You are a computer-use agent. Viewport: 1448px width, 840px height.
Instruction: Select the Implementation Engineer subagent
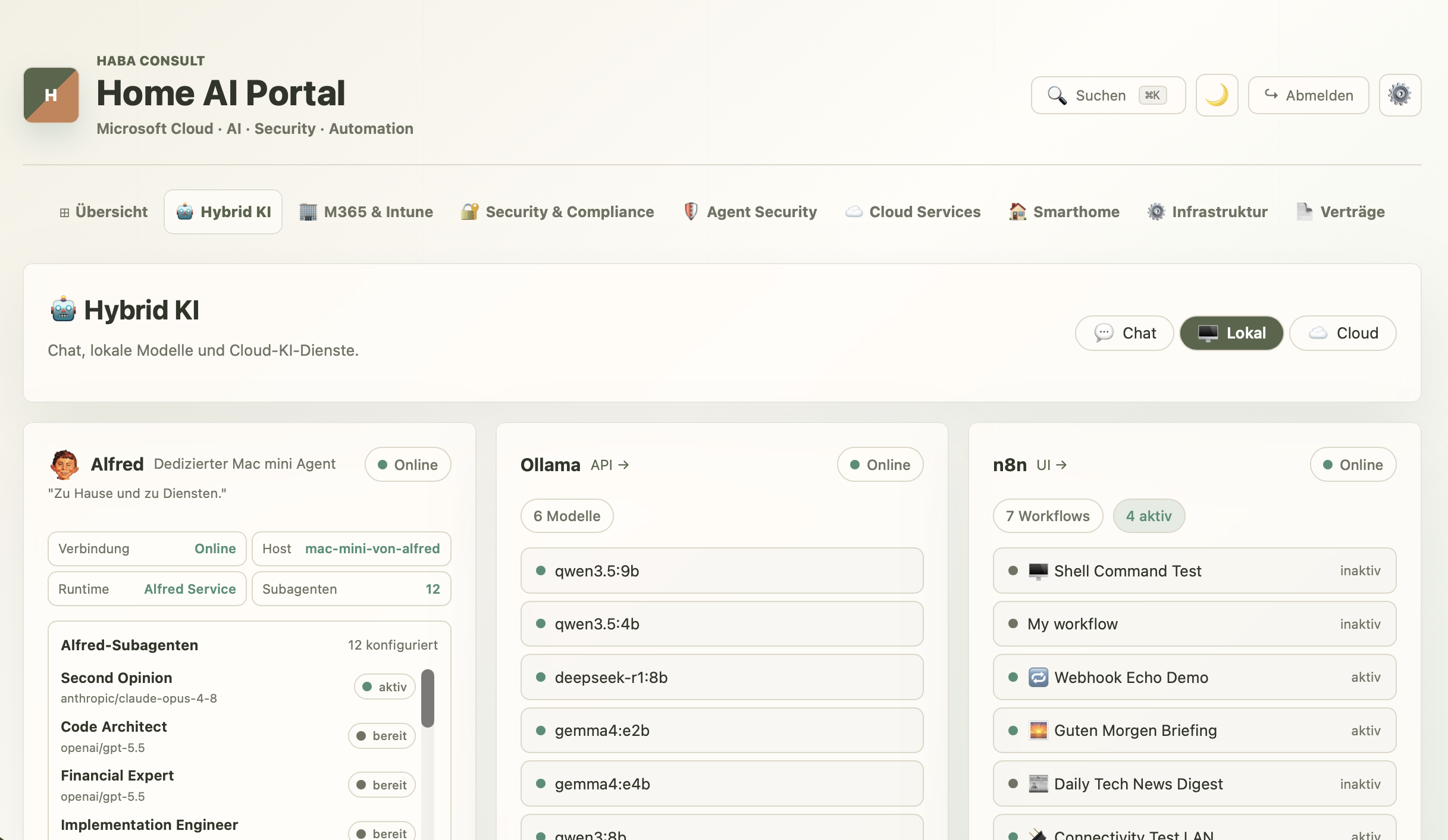pos(238,828)
